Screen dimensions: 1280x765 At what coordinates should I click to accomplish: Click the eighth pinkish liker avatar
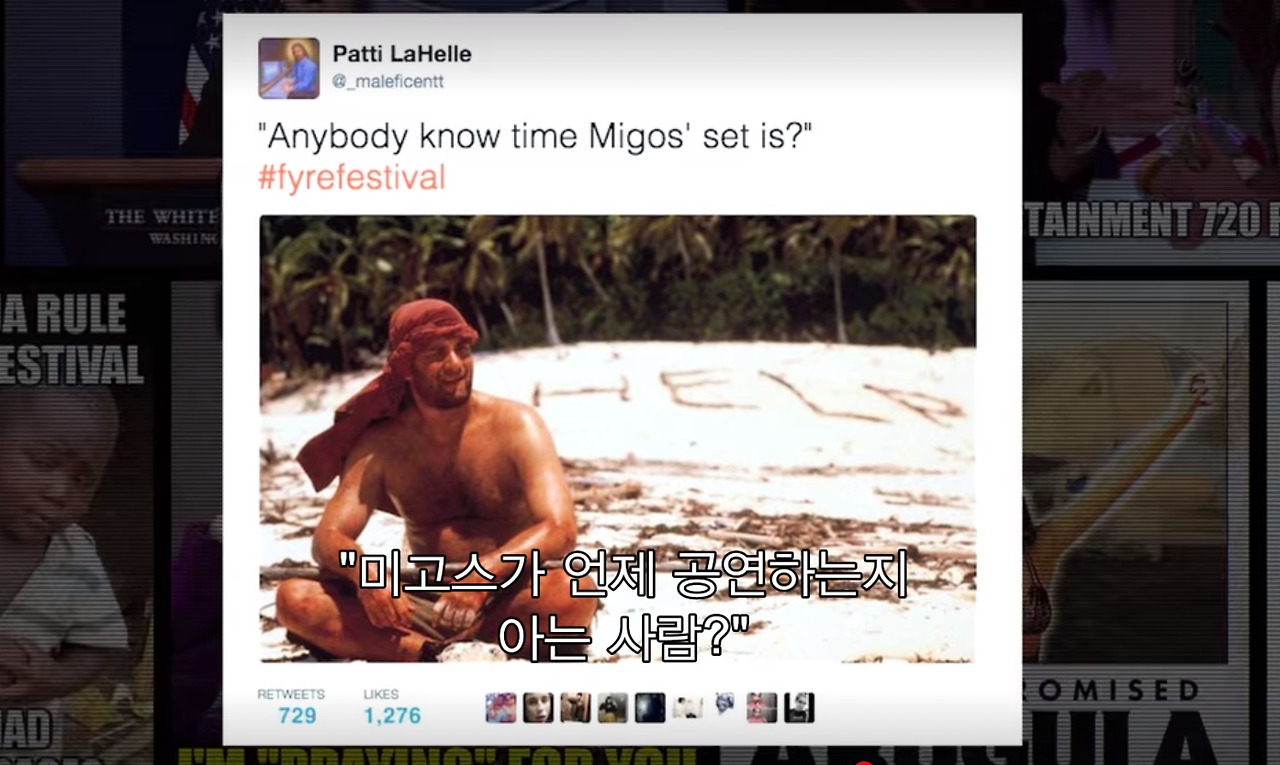coord(762,708)
